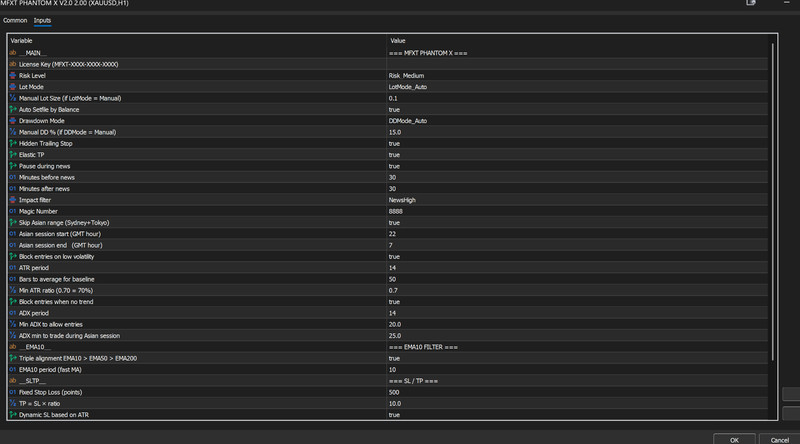
Task: Click the enum icon beside Risk Level
Action: pos(13,75)
